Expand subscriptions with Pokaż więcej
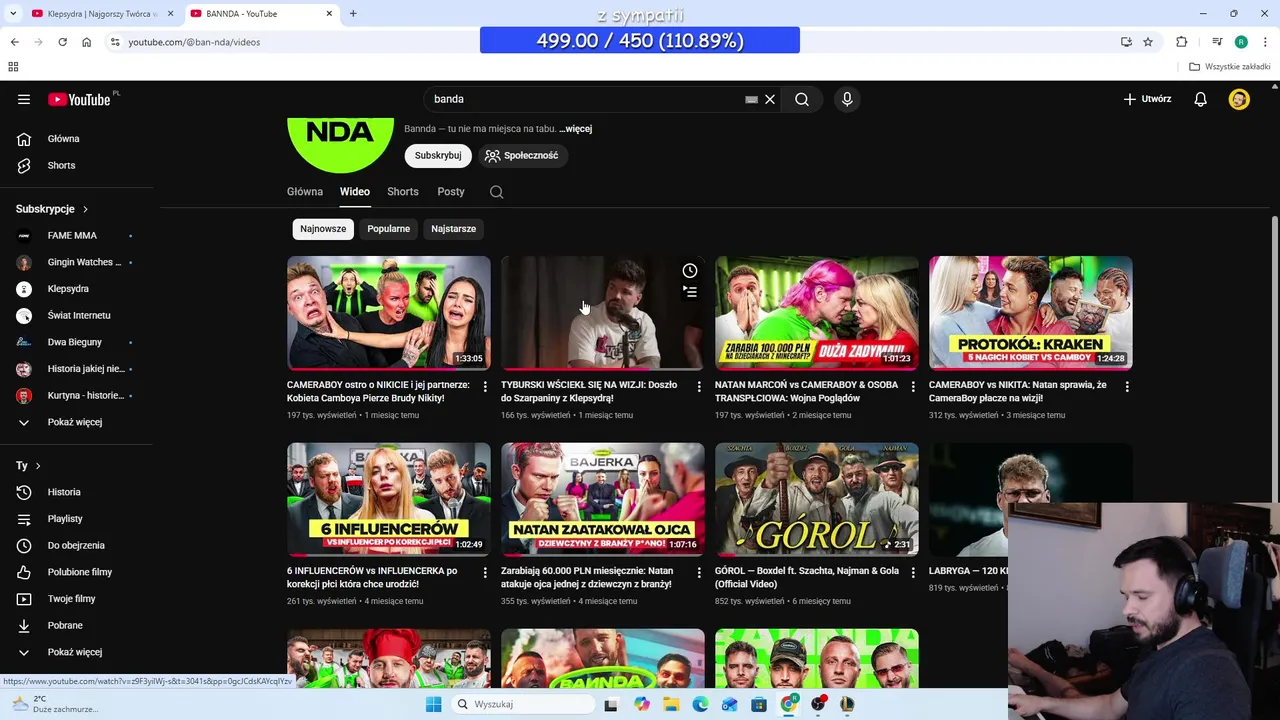This screenshot has height=720, width=1280. click(x=75, y=422)
